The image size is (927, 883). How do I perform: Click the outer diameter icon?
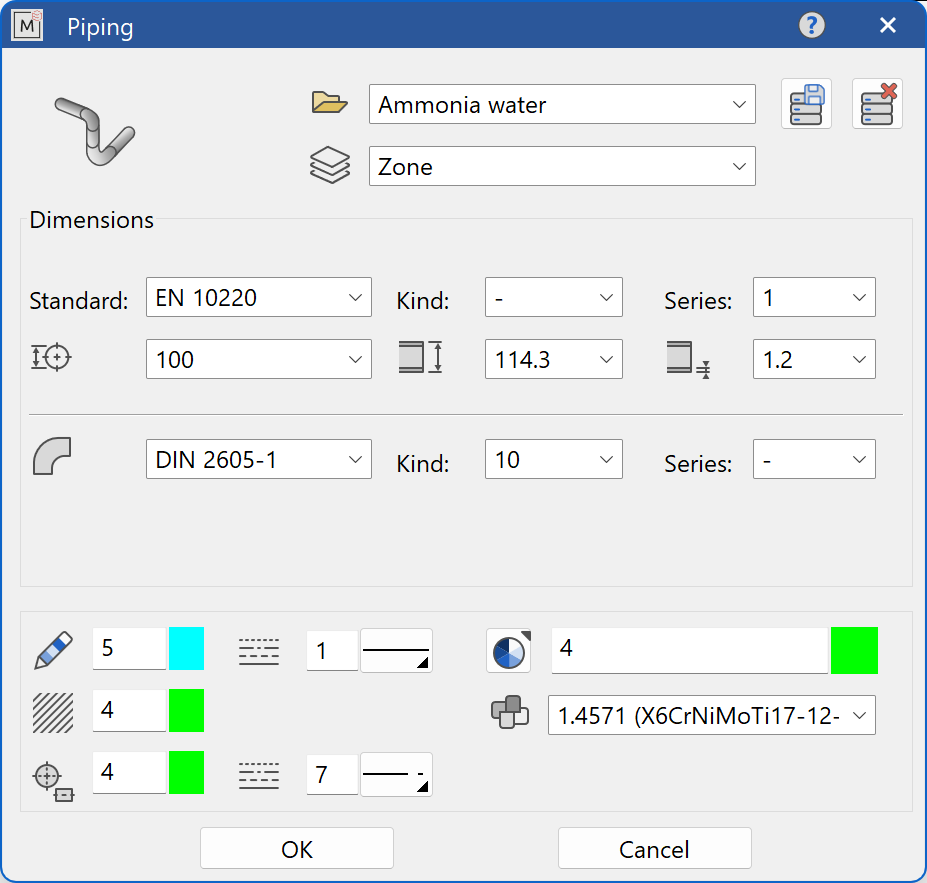(420, 357)
